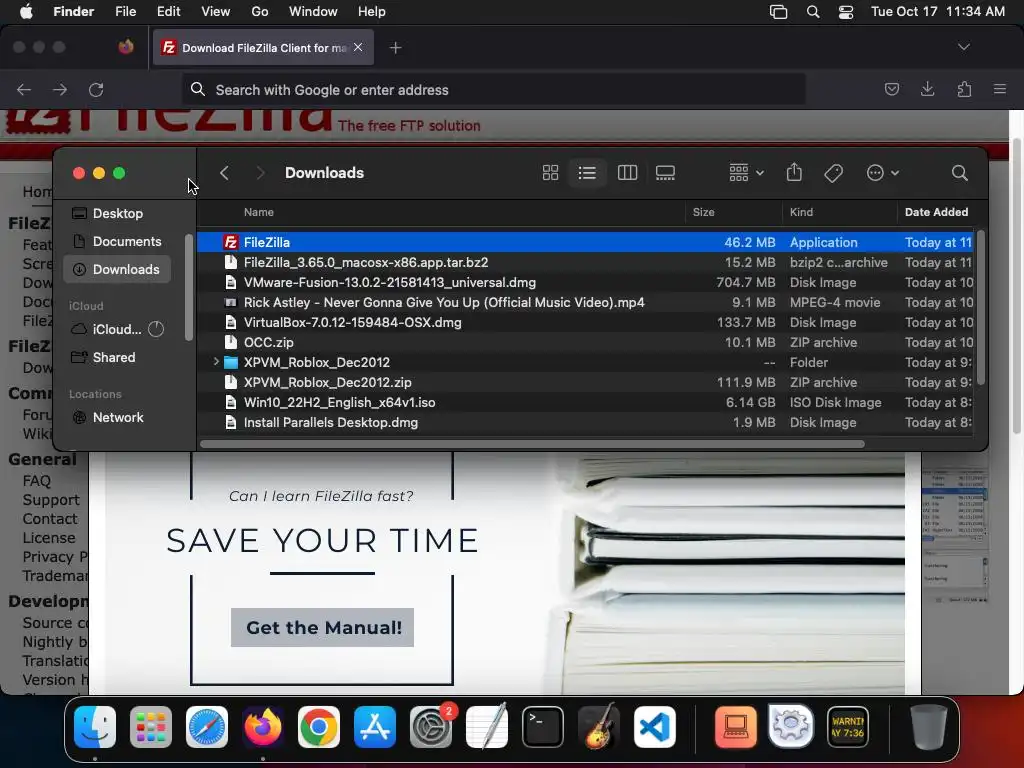Image resolution: width=1024 pixels, height=768 pixels.
Task: Sort by Size column header
Action: pyautogui.click(x=733, y=212)
